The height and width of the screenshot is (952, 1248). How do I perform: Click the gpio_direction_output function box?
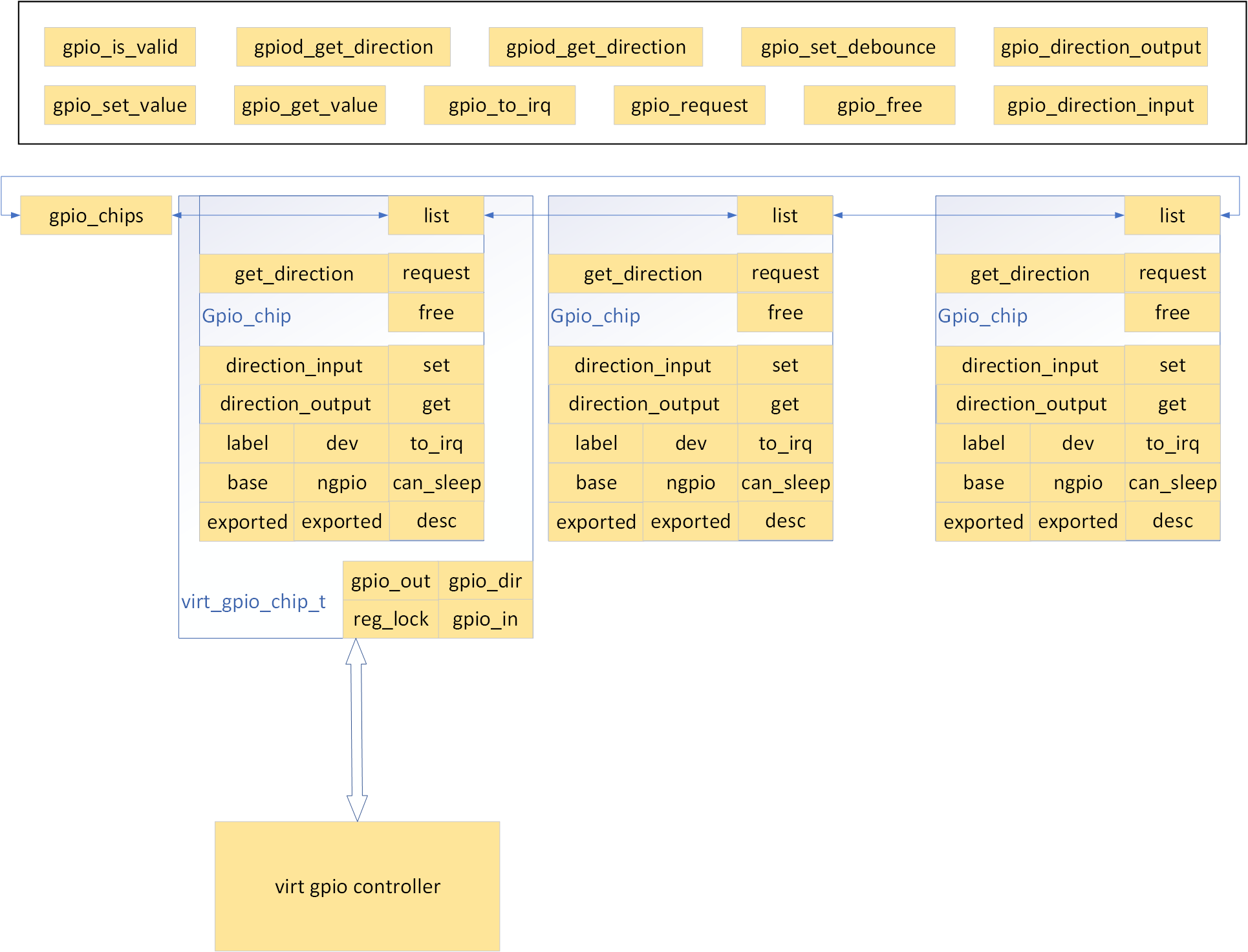pos(1100,47)
